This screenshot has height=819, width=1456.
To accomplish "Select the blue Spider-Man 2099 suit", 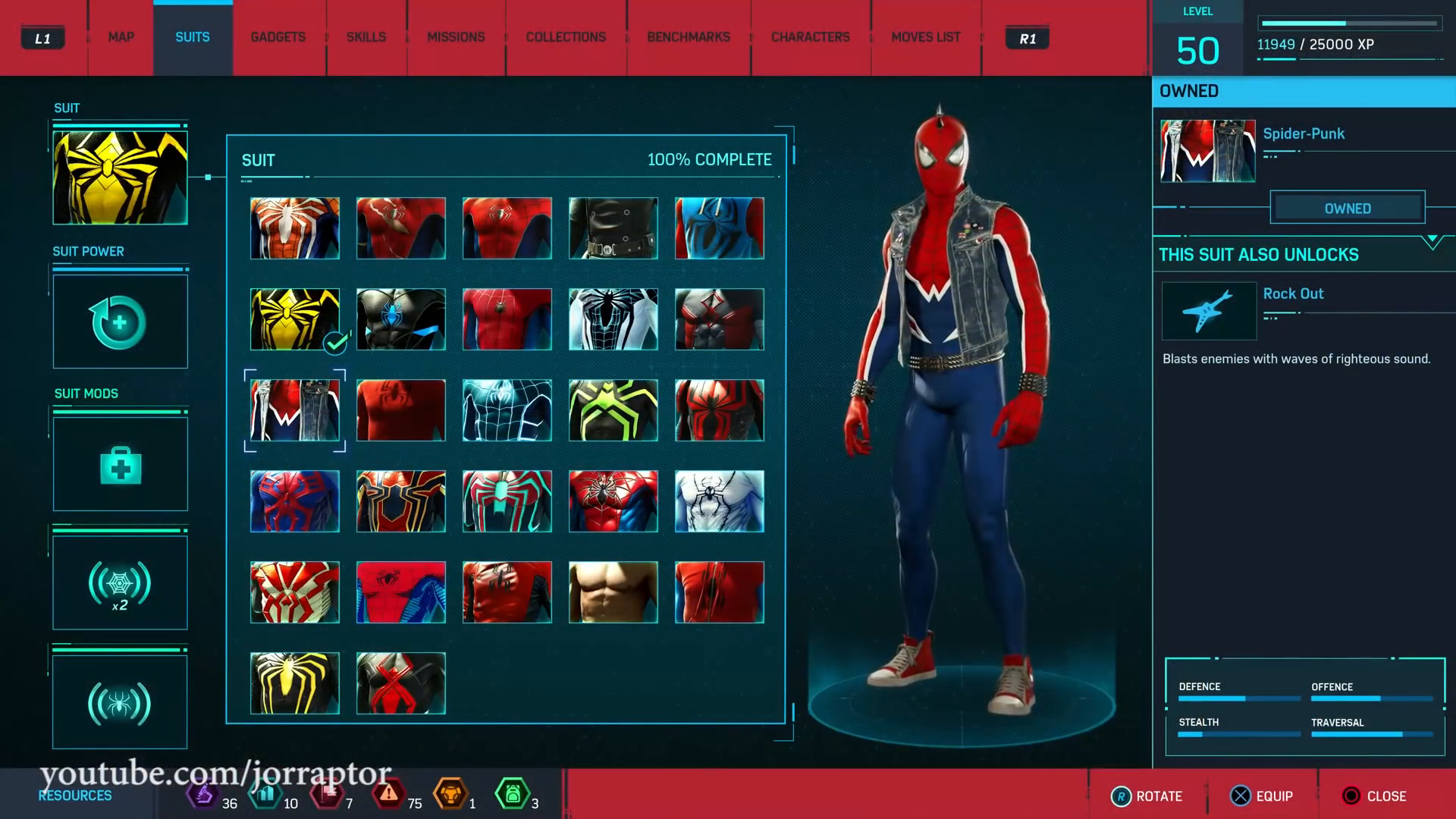I will (x=295, y=501).
